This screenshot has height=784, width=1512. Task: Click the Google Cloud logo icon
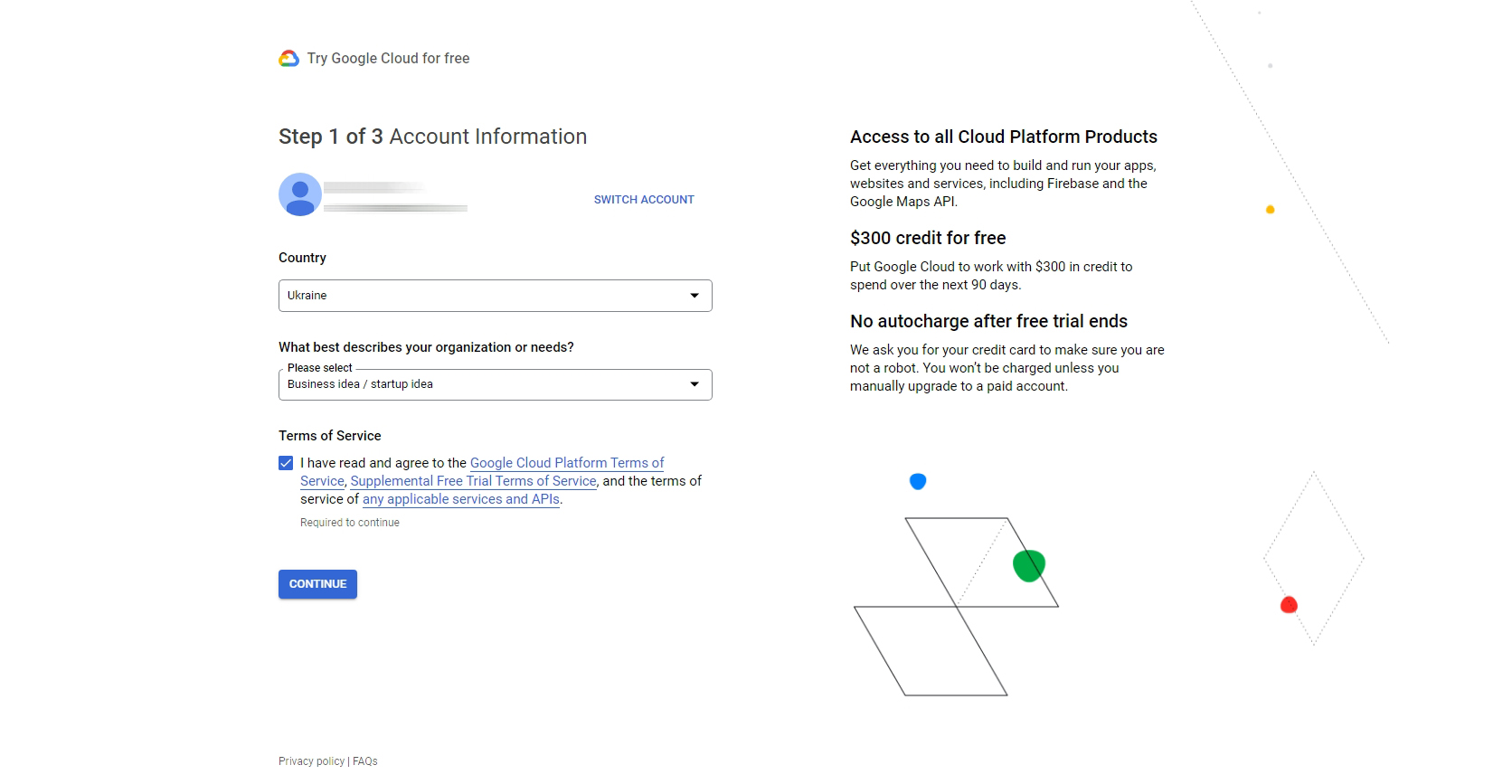coord(288,59)
